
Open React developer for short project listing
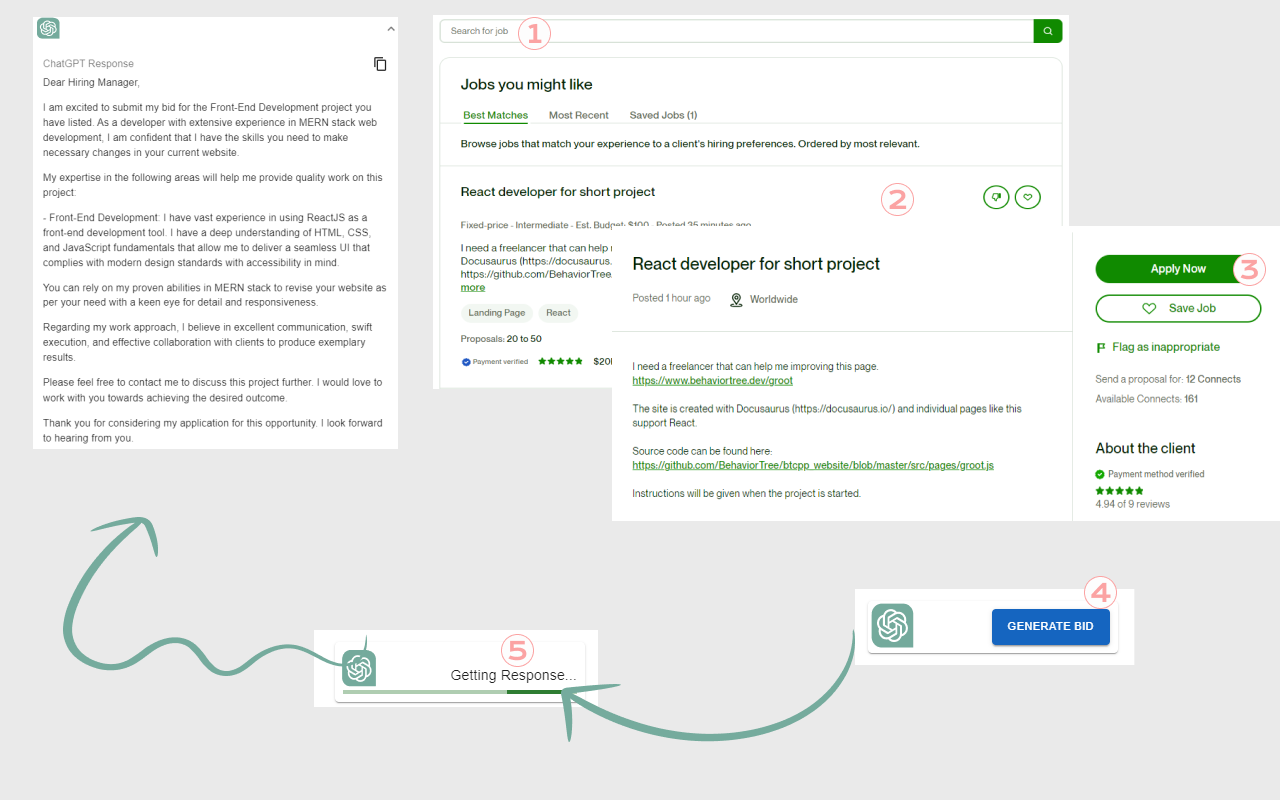coord(558,192)
